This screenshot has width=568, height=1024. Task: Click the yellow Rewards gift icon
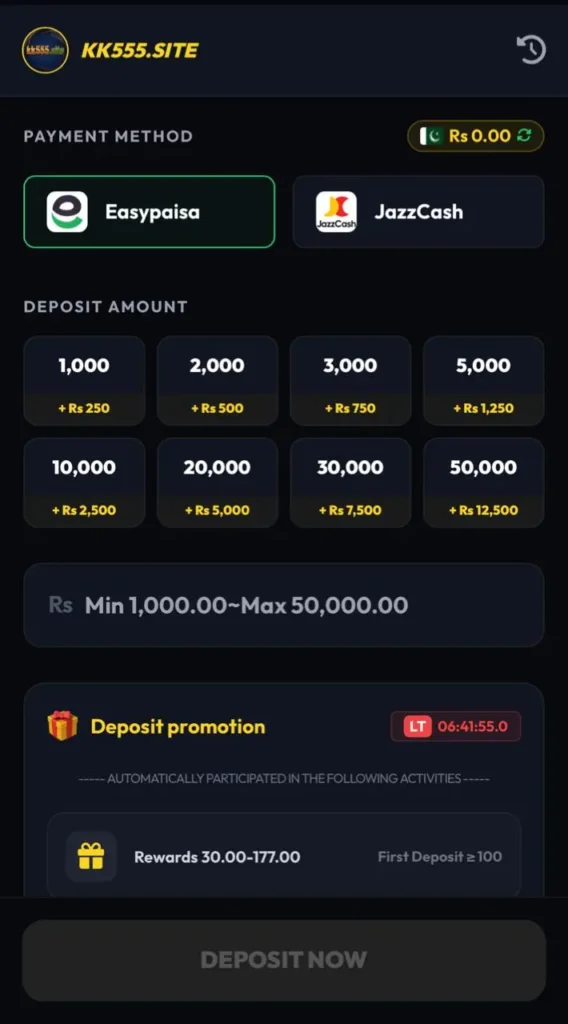pos(91,856)
